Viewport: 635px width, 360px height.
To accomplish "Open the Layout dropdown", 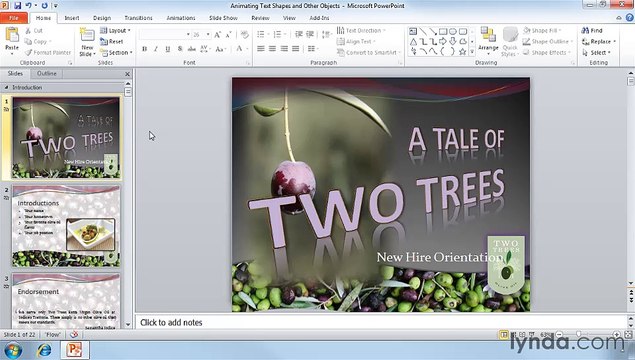I will 116,31.
